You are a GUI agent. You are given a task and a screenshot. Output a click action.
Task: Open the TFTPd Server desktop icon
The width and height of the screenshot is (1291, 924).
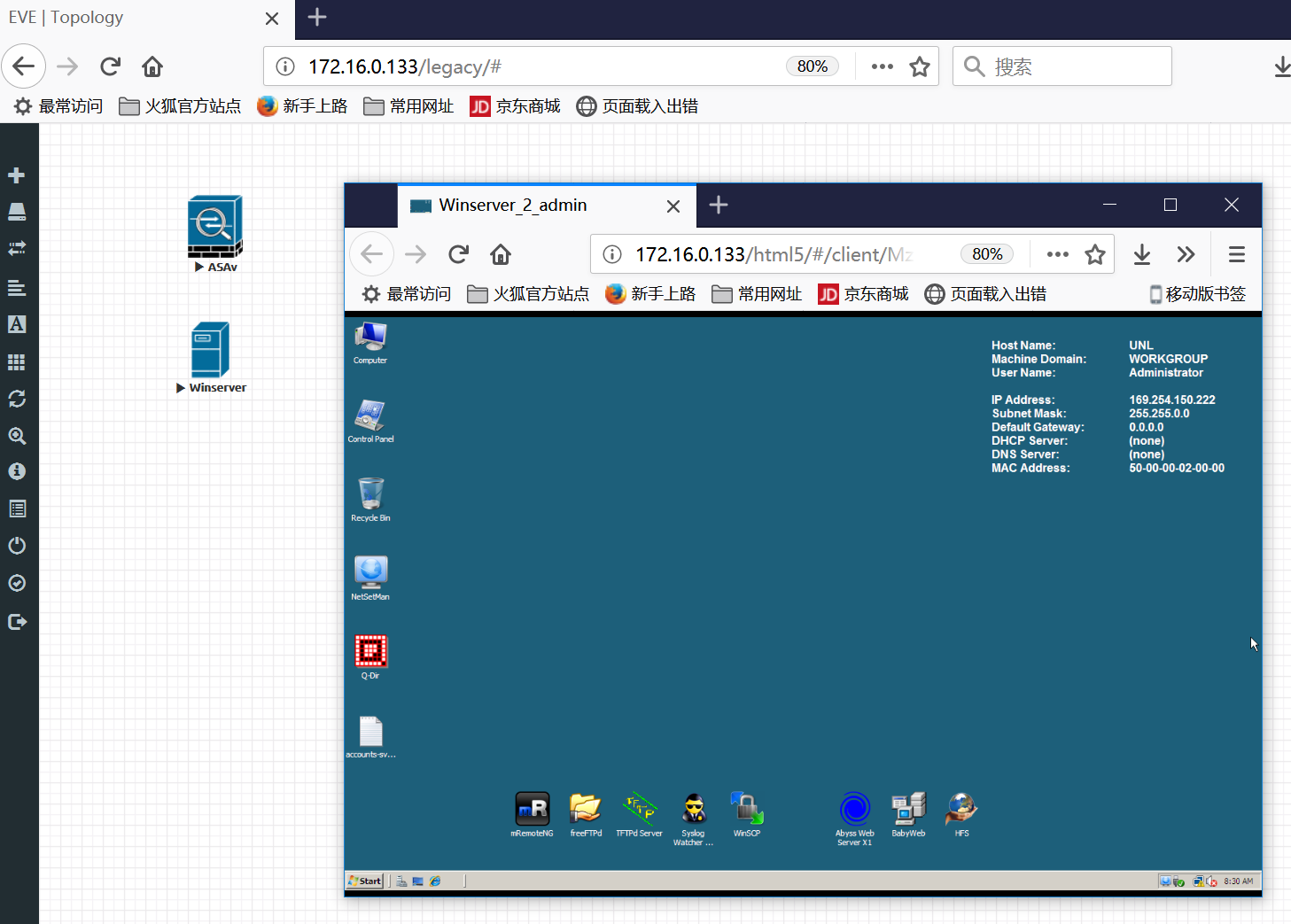tap(639, 809)
